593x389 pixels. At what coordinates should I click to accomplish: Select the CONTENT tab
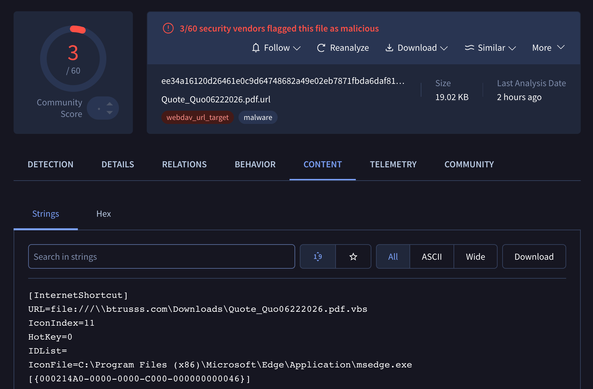(x=323, y=164)
